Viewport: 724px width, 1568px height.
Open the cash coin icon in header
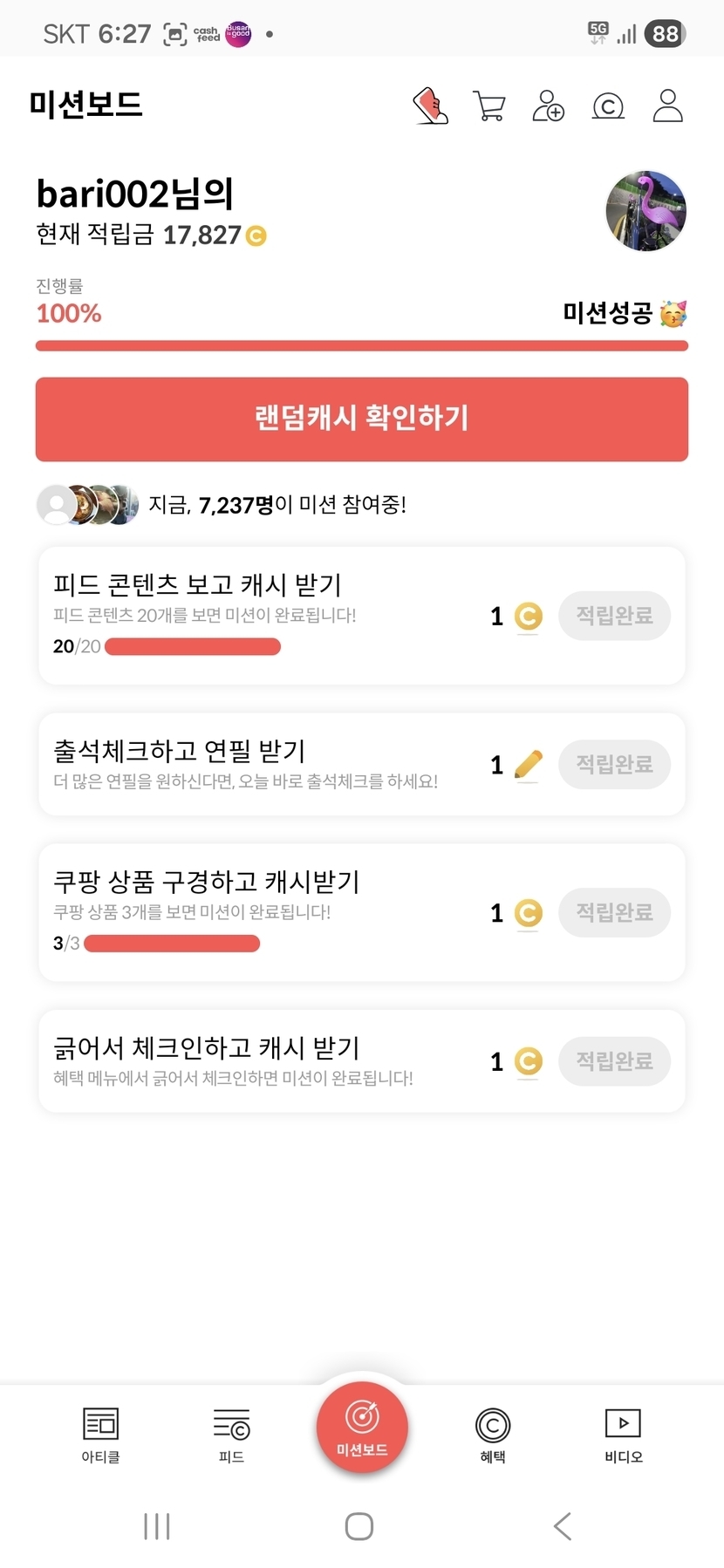[608, 106]
